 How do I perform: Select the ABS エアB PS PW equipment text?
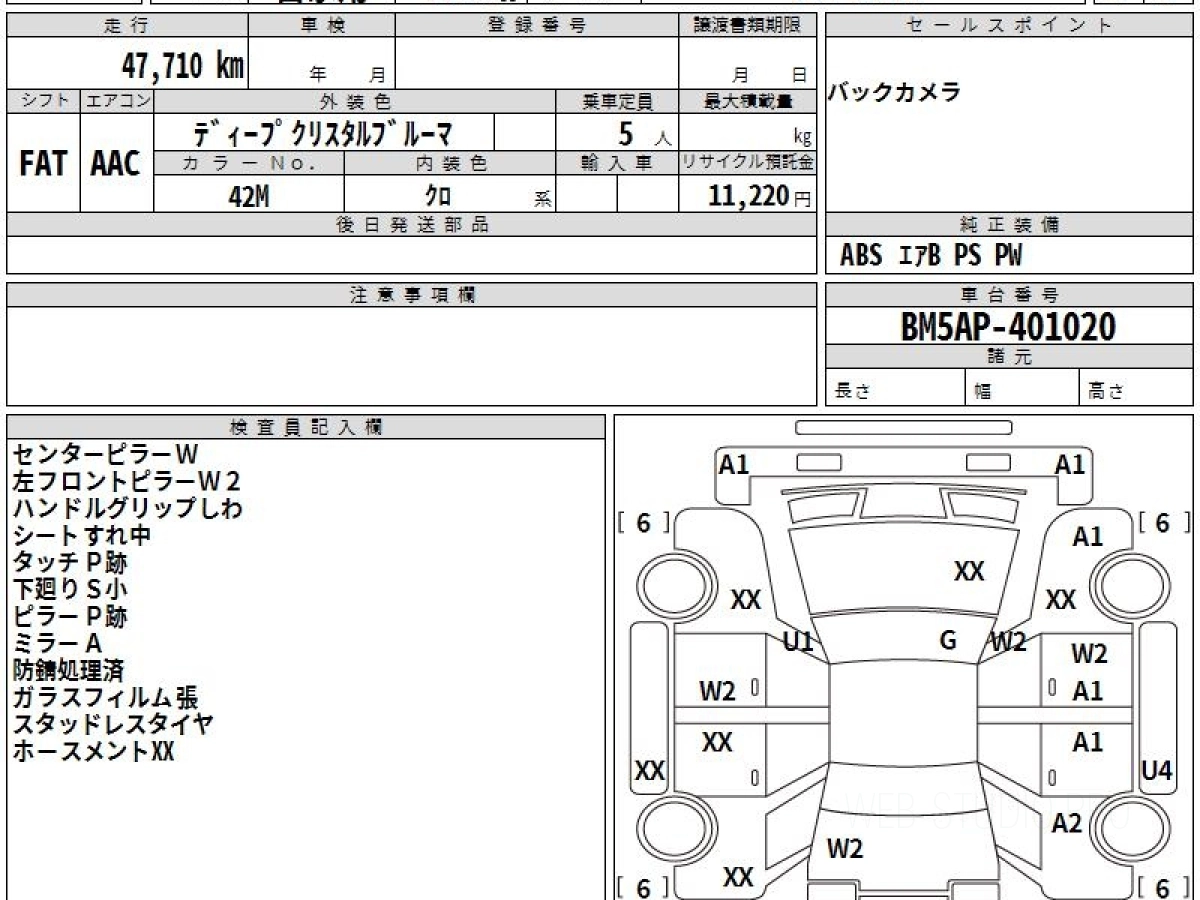click(x=931, y=256)
